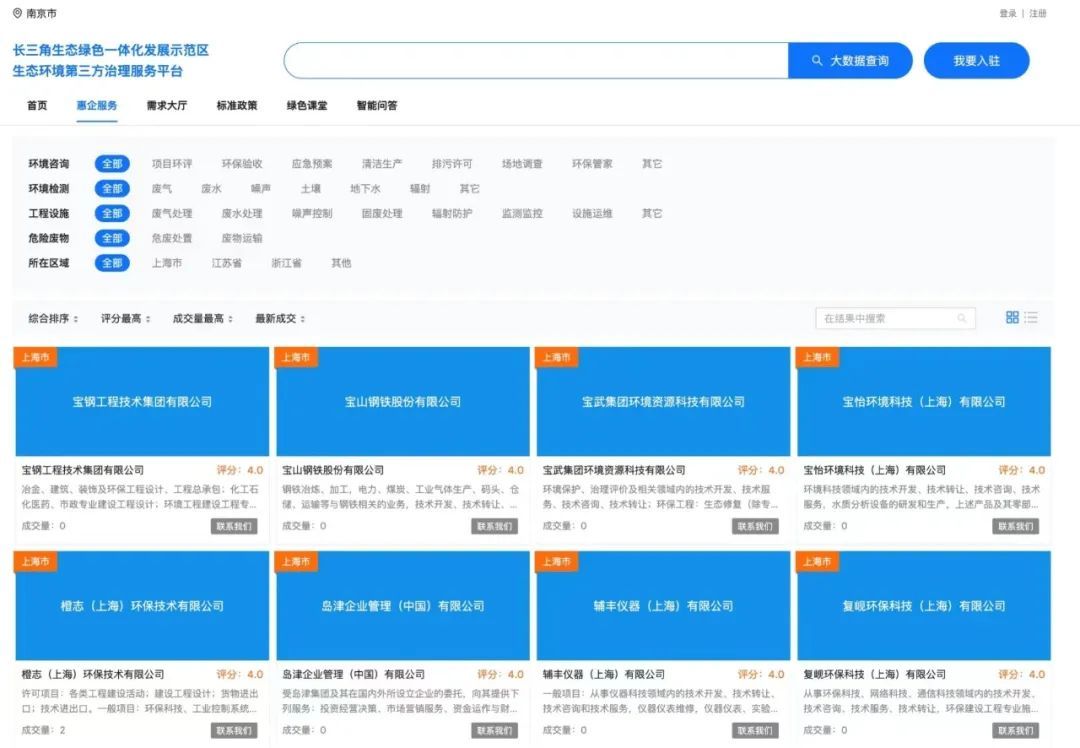
Task: Select 全部 in 工程设施 row
Action: 112,214
